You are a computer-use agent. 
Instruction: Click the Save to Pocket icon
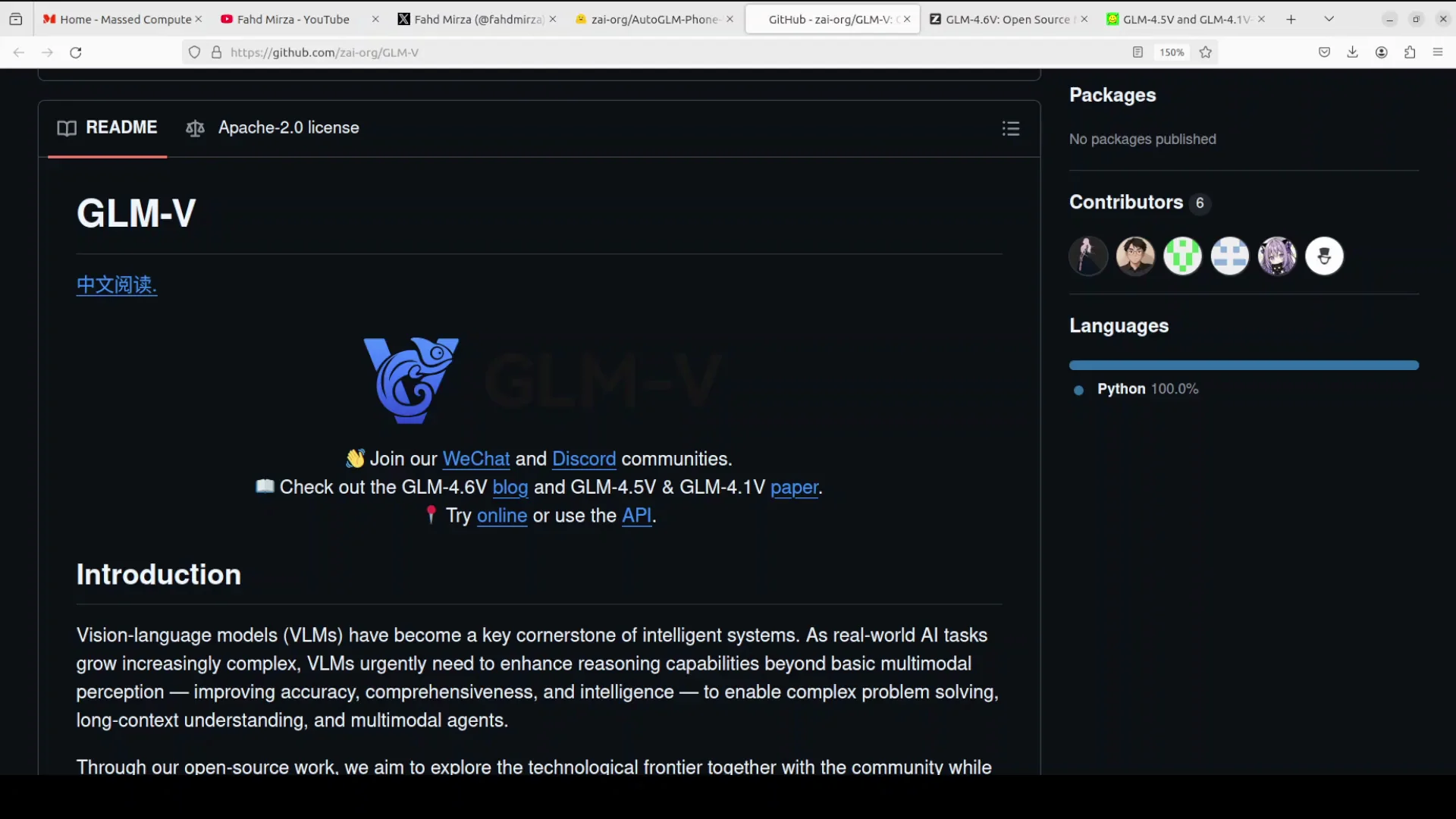point(1324,52)
